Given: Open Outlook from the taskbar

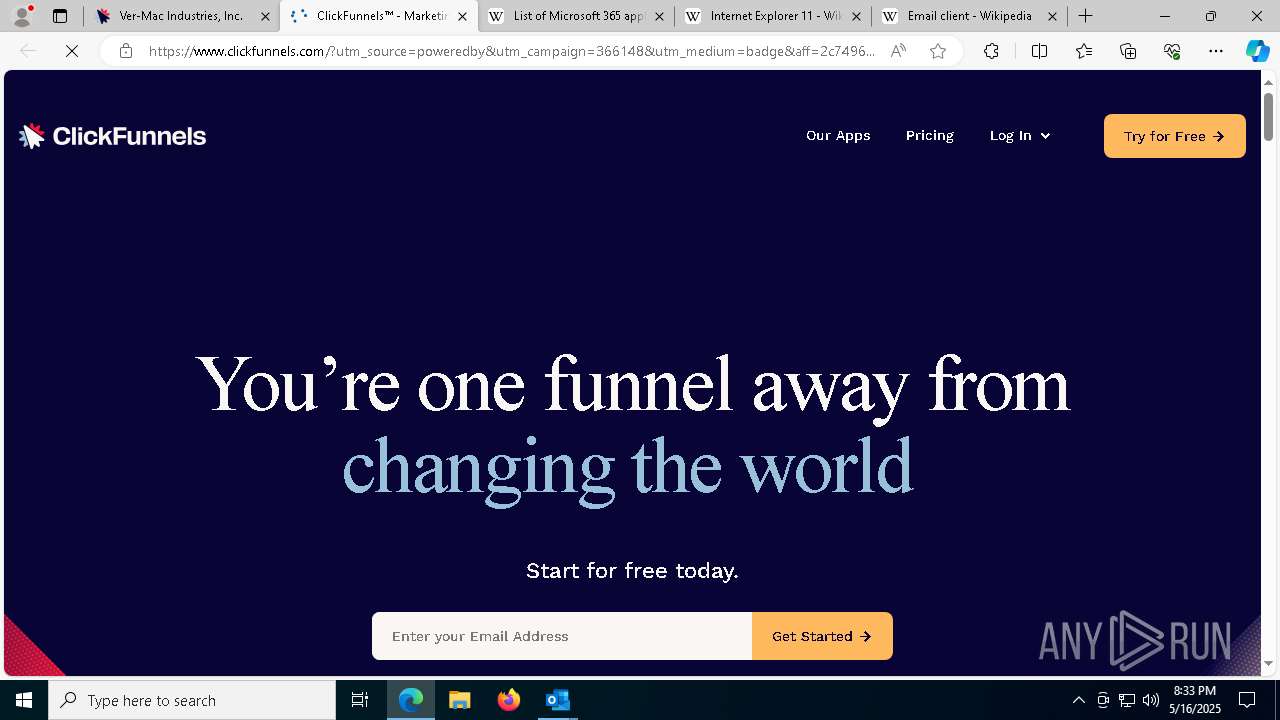Looking at the screenshot, I should point(558,700).
